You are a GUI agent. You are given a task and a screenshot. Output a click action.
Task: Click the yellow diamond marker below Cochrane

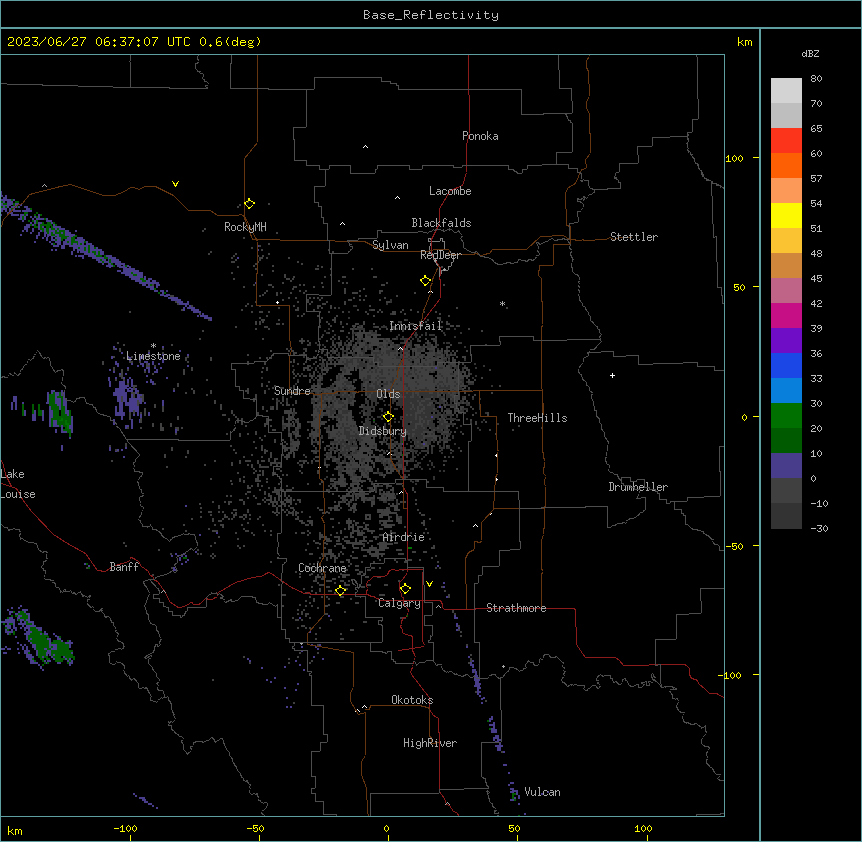coord(340,590)
